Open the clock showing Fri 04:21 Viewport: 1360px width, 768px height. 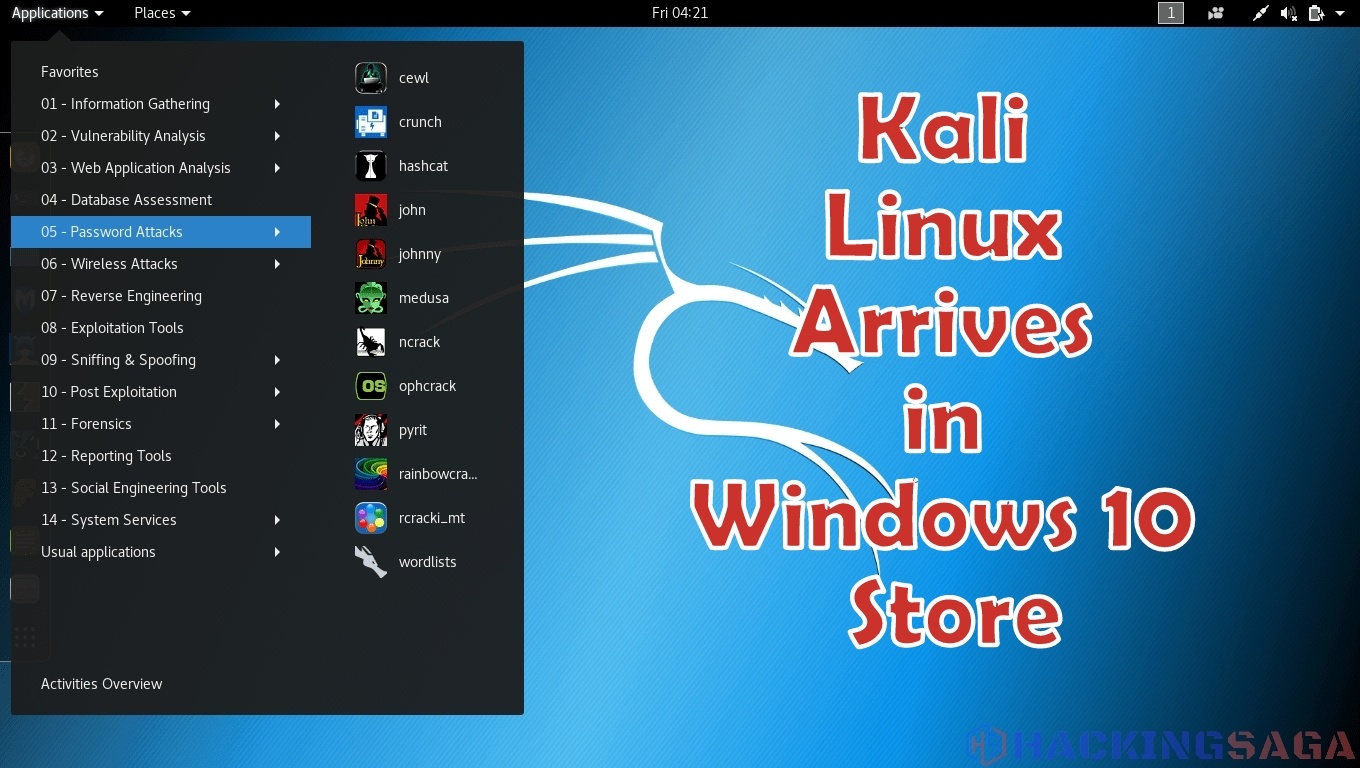(680, 13)
